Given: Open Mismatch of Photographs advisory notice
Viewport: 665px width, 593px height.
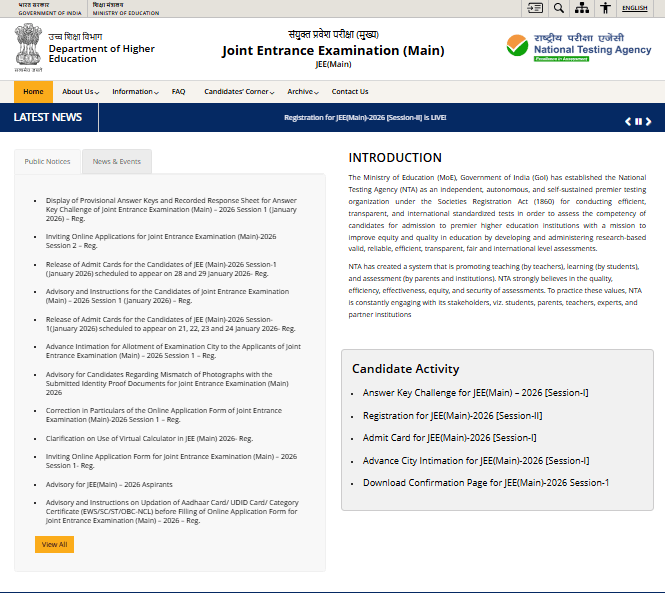Looking at the screenshot, I should pyautogui.click(x=167, y=383).
